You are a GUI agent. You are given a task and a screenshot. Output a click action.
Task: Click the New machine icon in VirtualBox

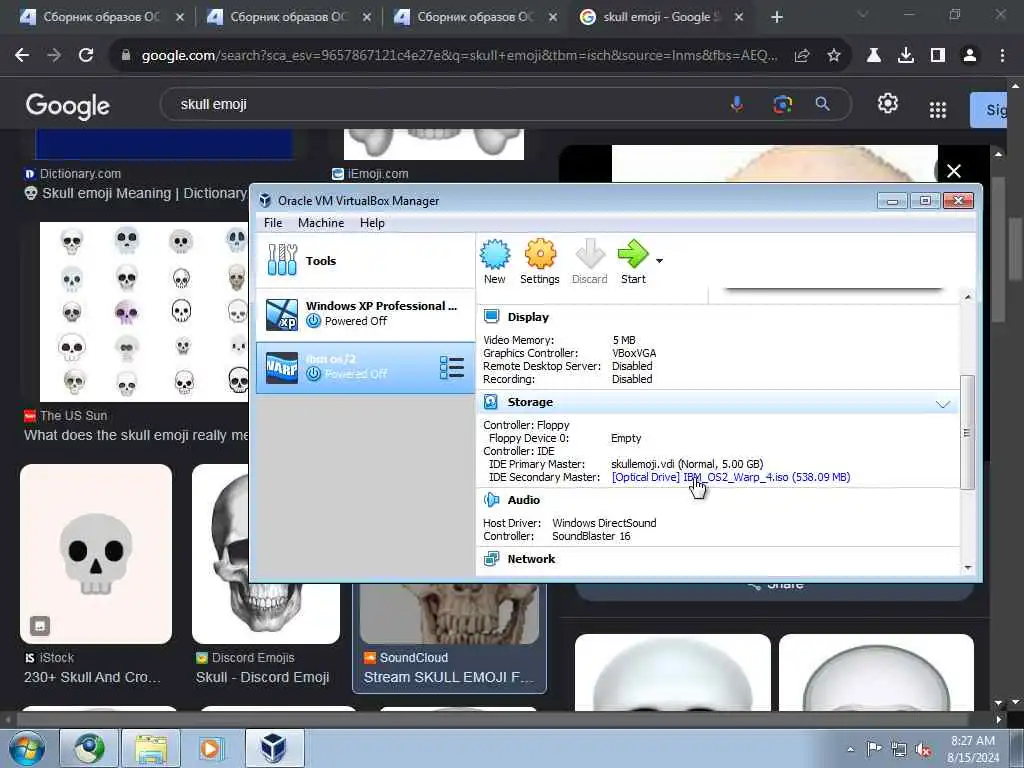tap(495, 254)
